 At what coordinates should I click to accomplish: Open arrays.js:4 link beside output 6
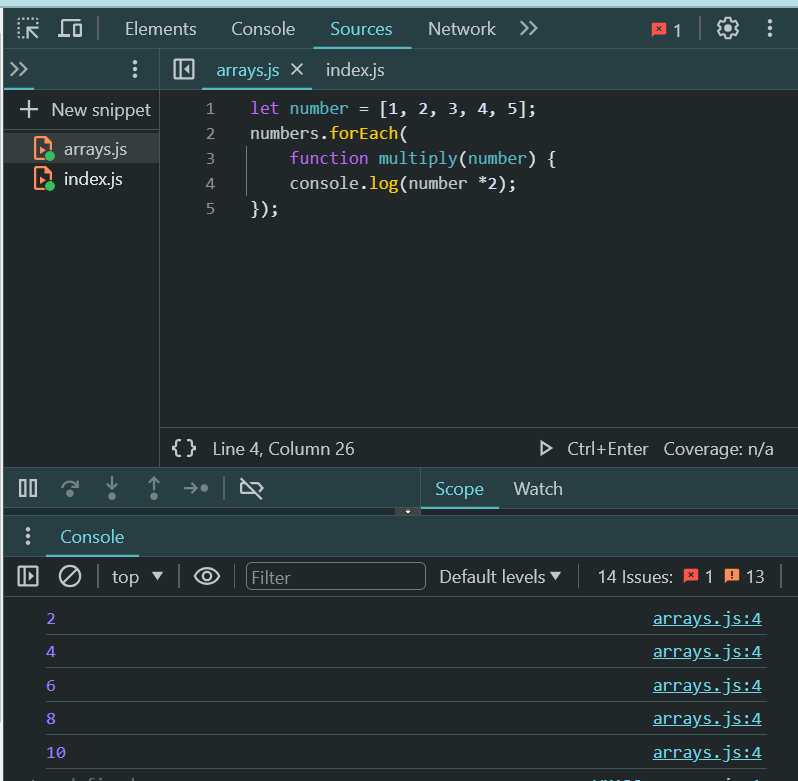[707, 686]
